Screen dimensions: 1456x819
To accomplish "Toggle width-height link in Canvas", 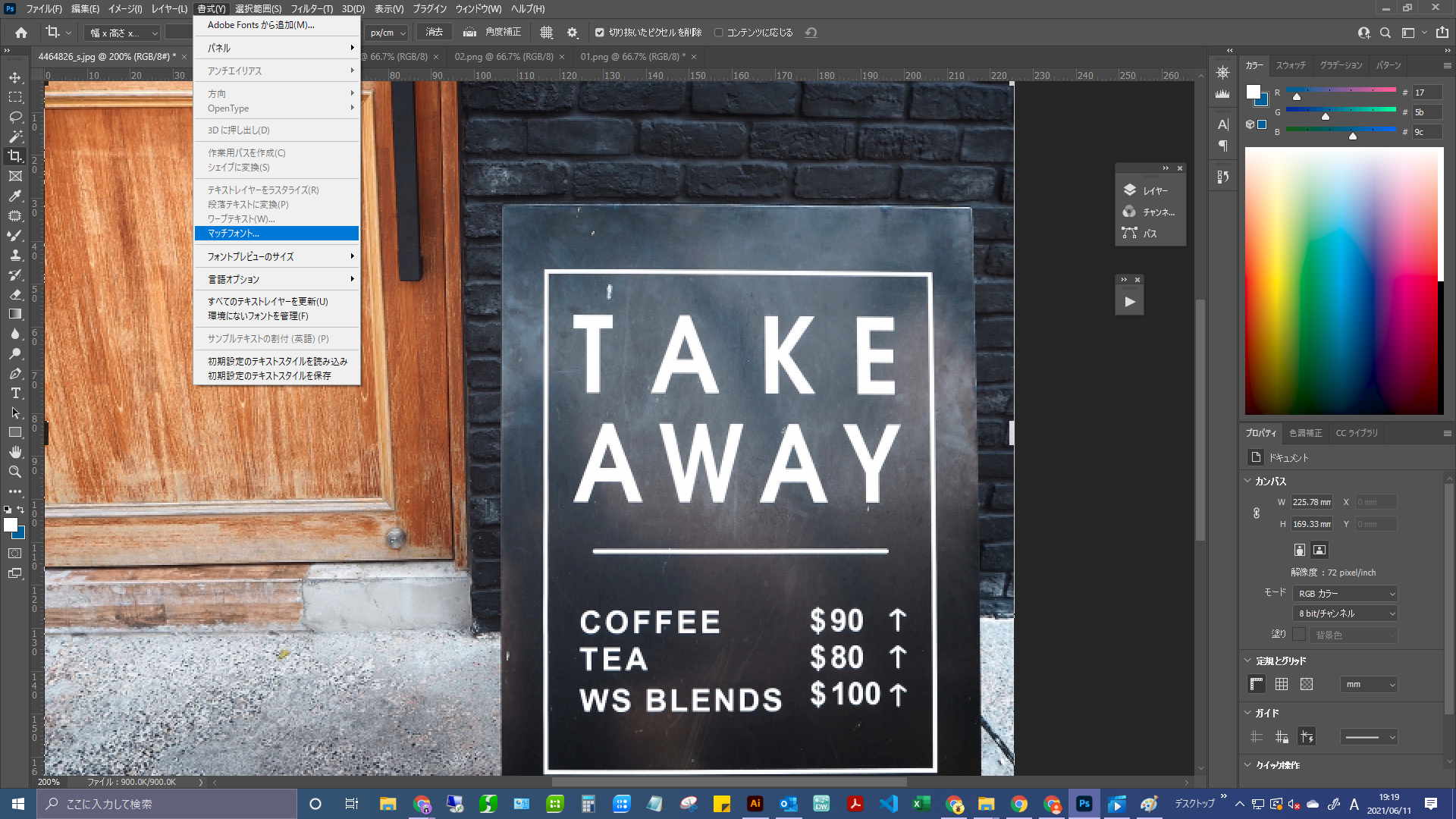I will point(1257,513).
